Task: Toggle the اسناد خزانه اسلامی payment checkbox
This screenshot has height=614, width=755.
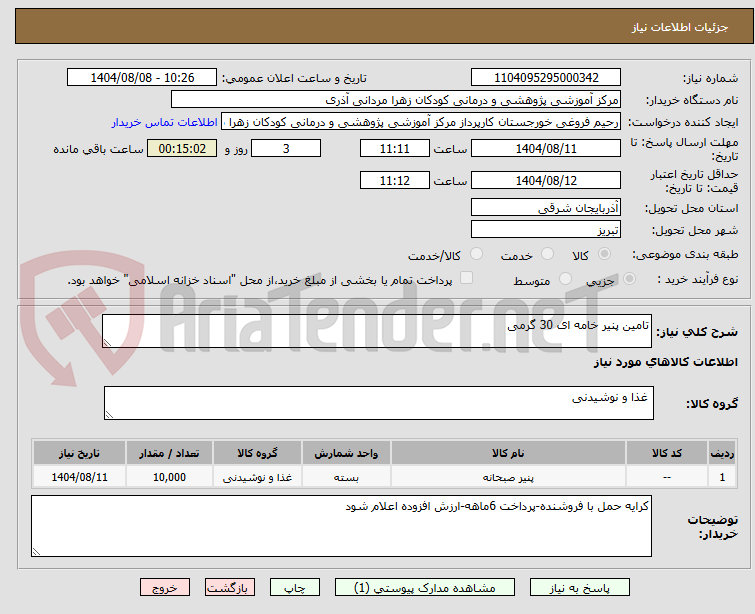Action: point(466,278)
